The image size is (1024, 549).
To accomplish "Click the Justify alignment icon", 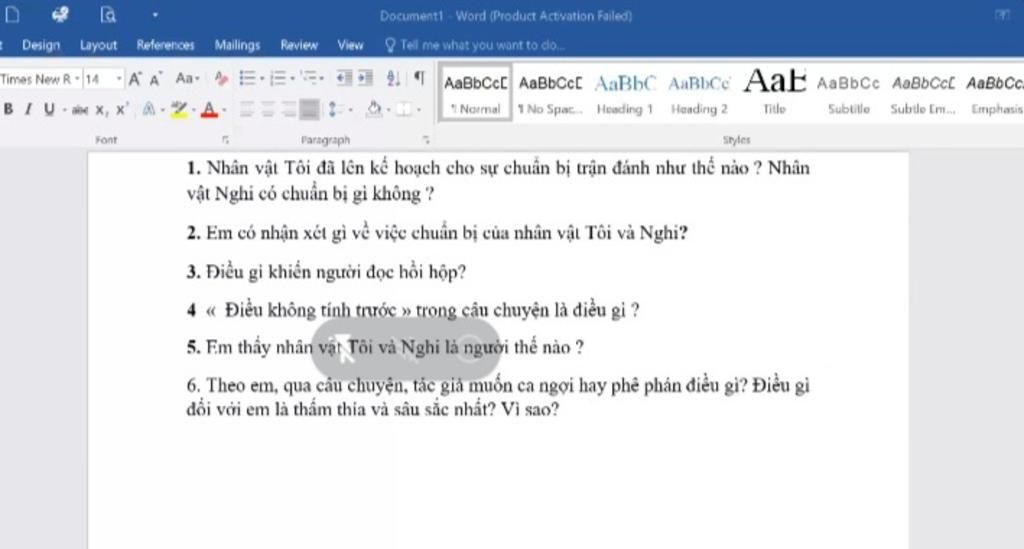I will coord(310,109).
